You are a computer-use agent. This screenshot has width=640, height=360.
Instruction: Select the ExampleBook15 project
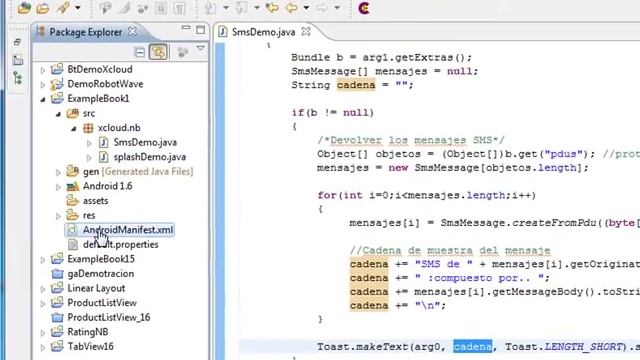pyautogui.click(x=101, y=259)
